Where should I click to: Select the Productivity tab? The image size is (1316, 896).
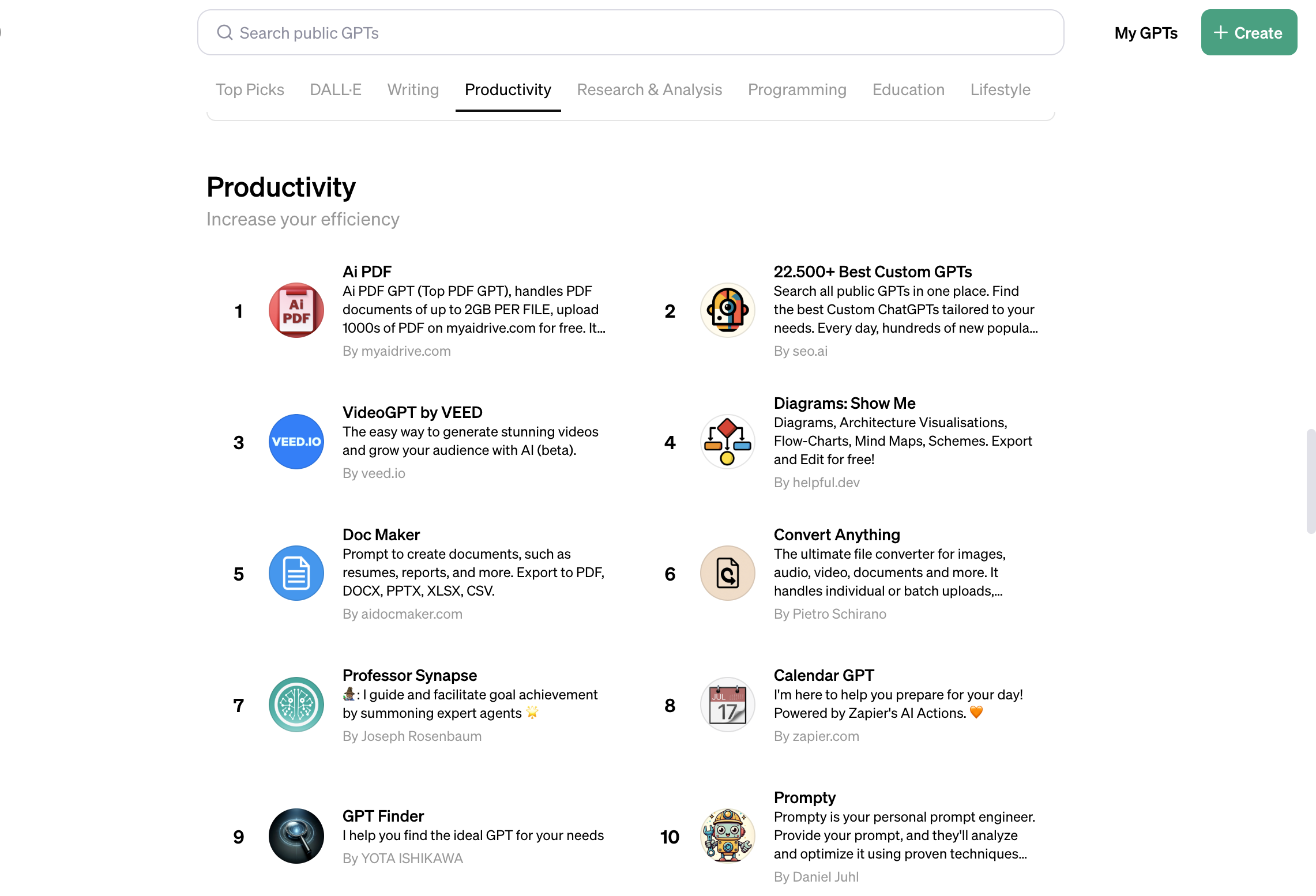tap(508, 89)
